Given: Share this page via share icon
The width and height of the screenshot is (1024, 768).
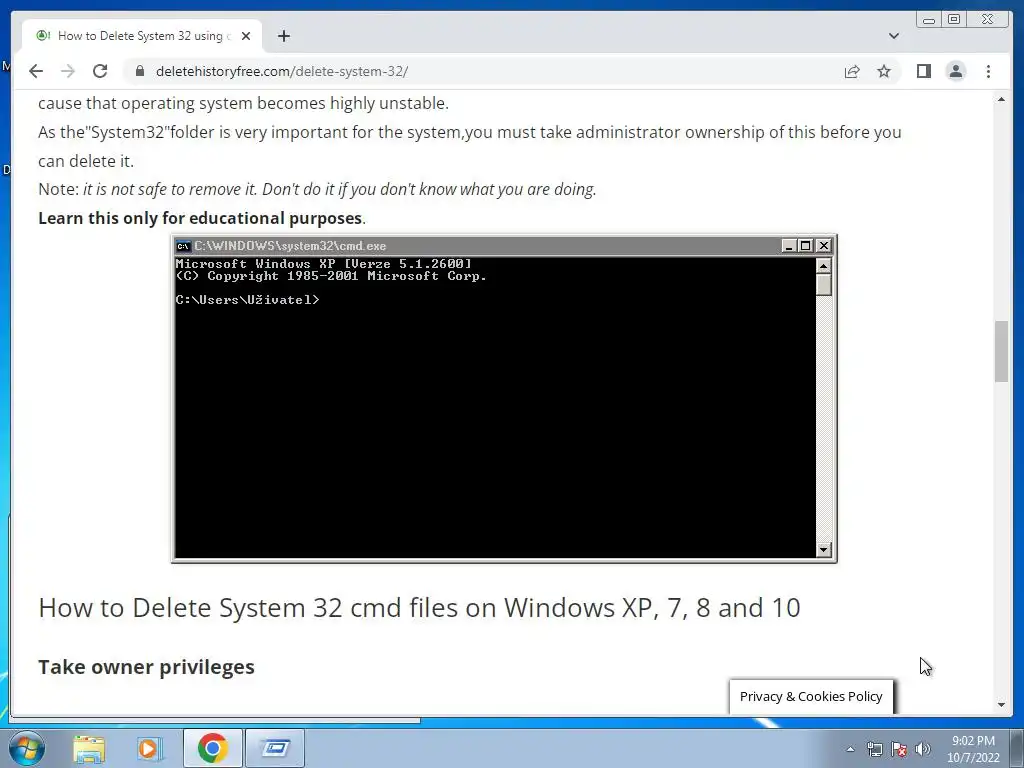Looking at the screenshot, I should coord(852,71).
